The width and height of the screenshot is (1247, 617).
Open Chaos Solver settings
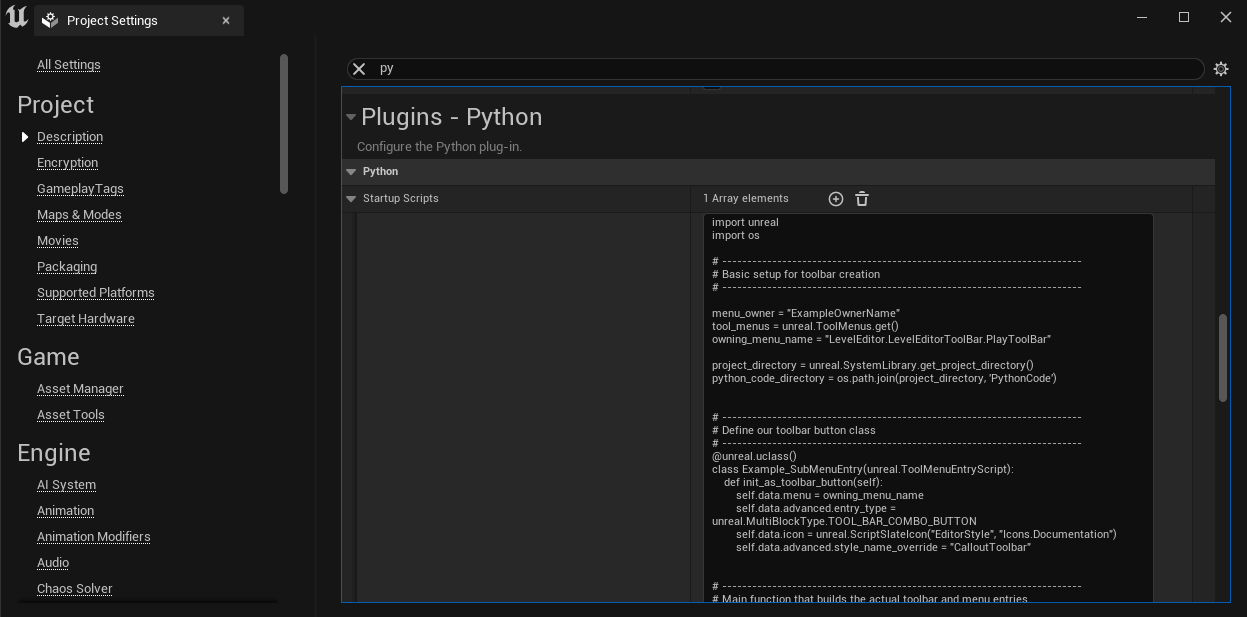click(x=75, y=589)
